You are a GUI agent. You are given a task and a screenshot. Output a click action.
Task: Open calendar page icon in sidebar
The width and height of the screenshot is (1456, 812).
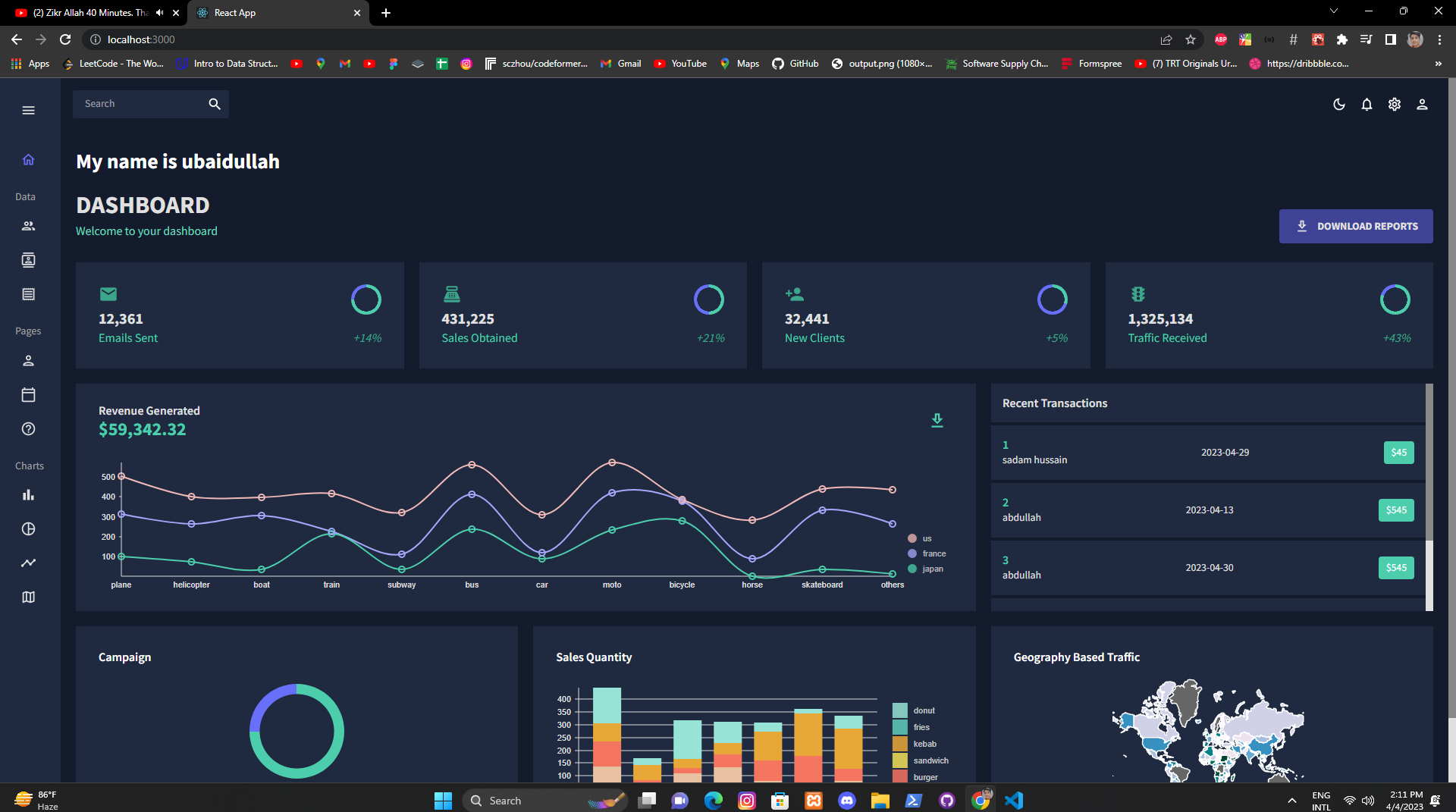coord(29,395)
